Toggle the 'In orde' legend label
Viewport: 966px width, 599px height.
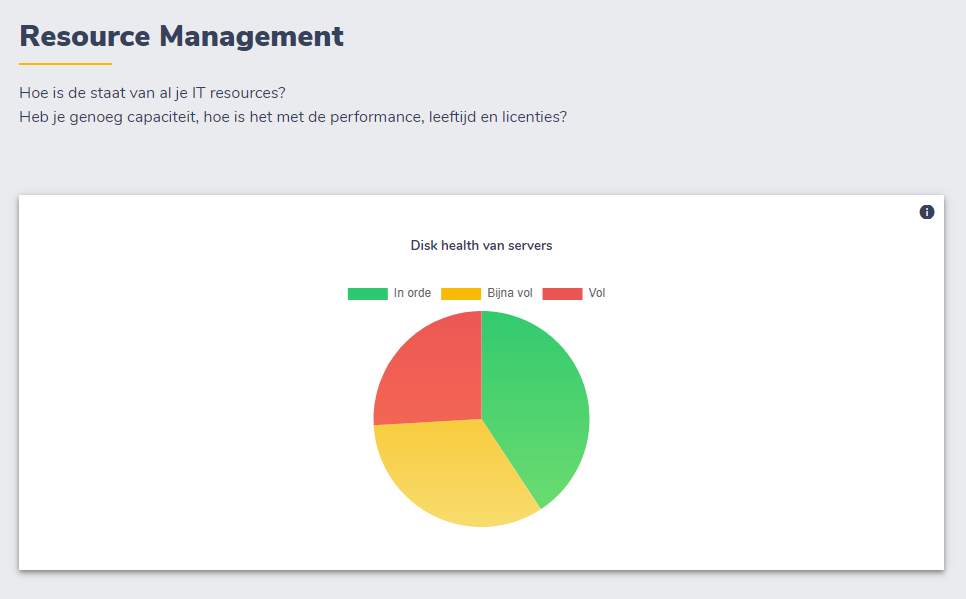pyautogui.click(x=412, y=293)
